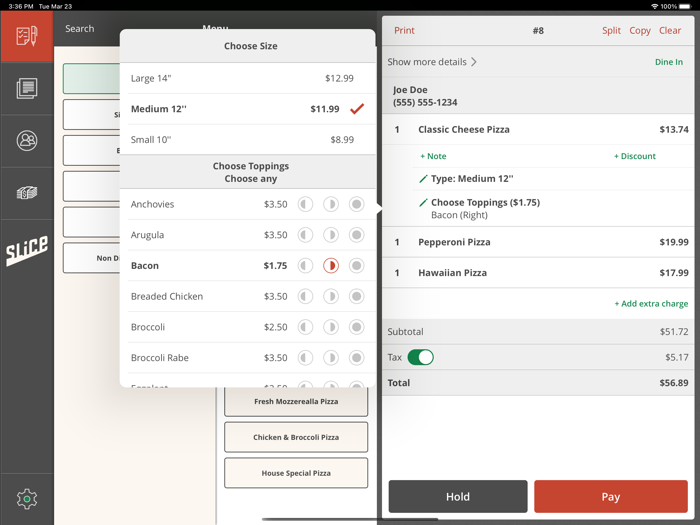This screenshot has height=525, width=700.
Task: Click order number #8
Action: point(538,30)
